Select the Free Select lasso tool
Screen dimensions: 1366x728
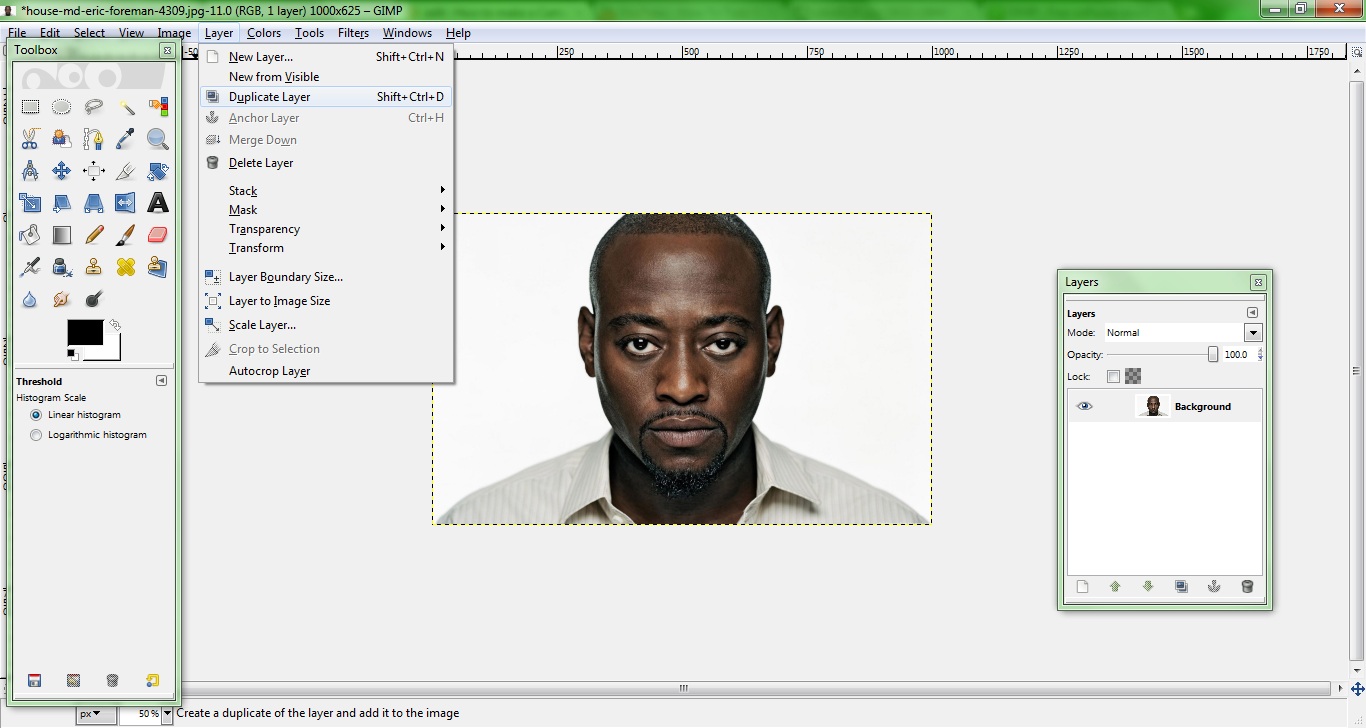coord(94,107)
